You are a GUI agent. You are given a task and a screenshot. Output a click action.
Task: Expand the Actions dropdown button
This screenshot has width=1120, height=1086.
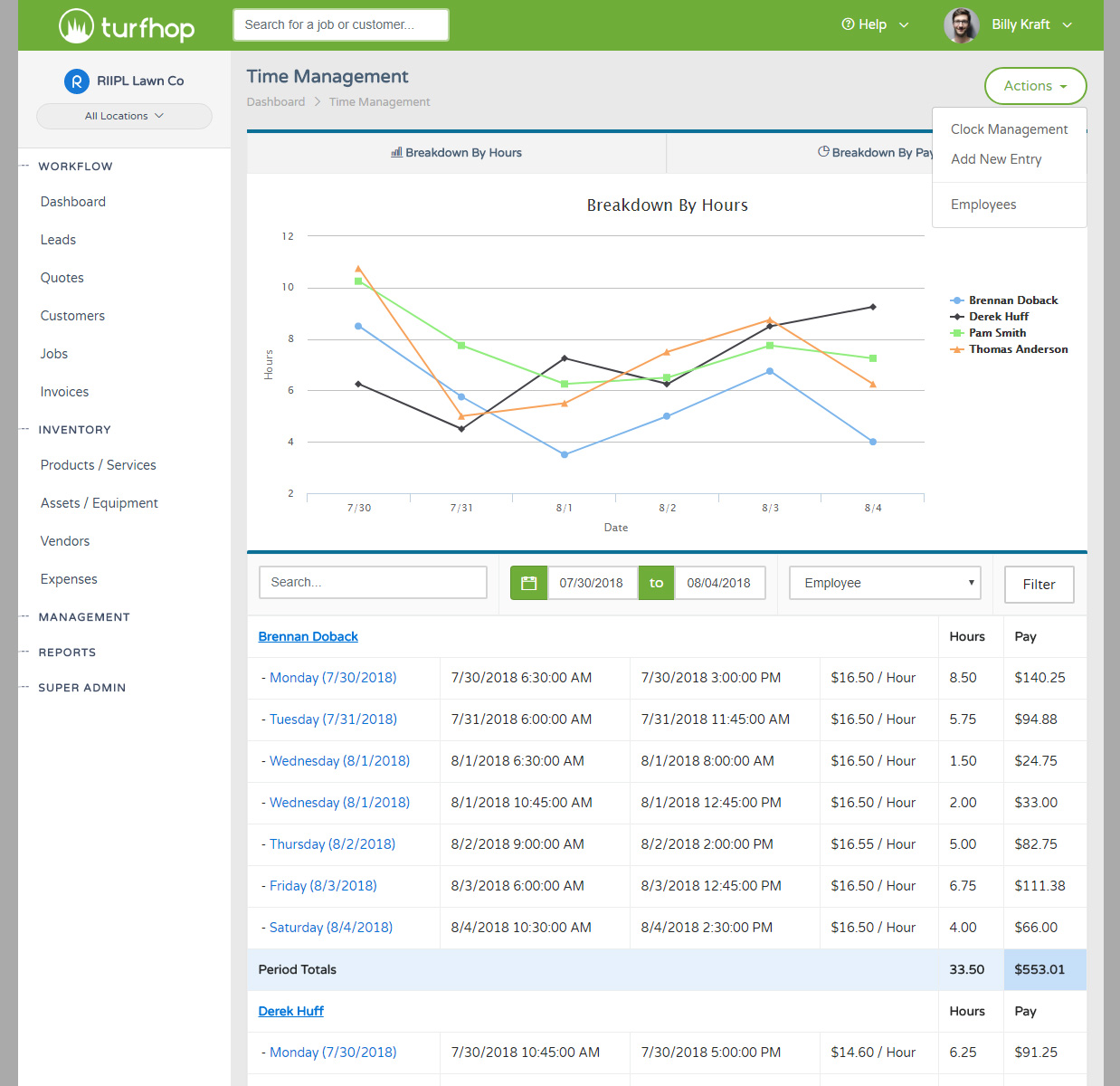point(1035,86)
